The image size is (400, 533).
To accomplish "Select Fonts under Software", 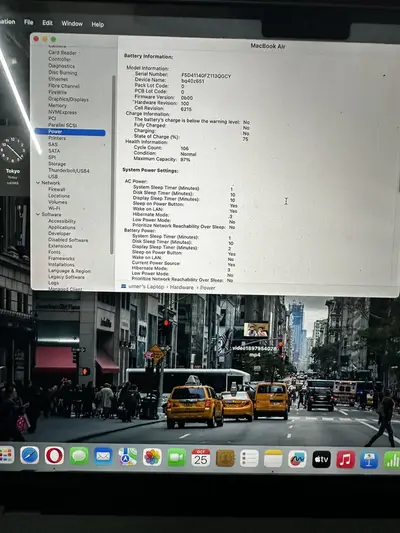I will [x=54, y=252].
